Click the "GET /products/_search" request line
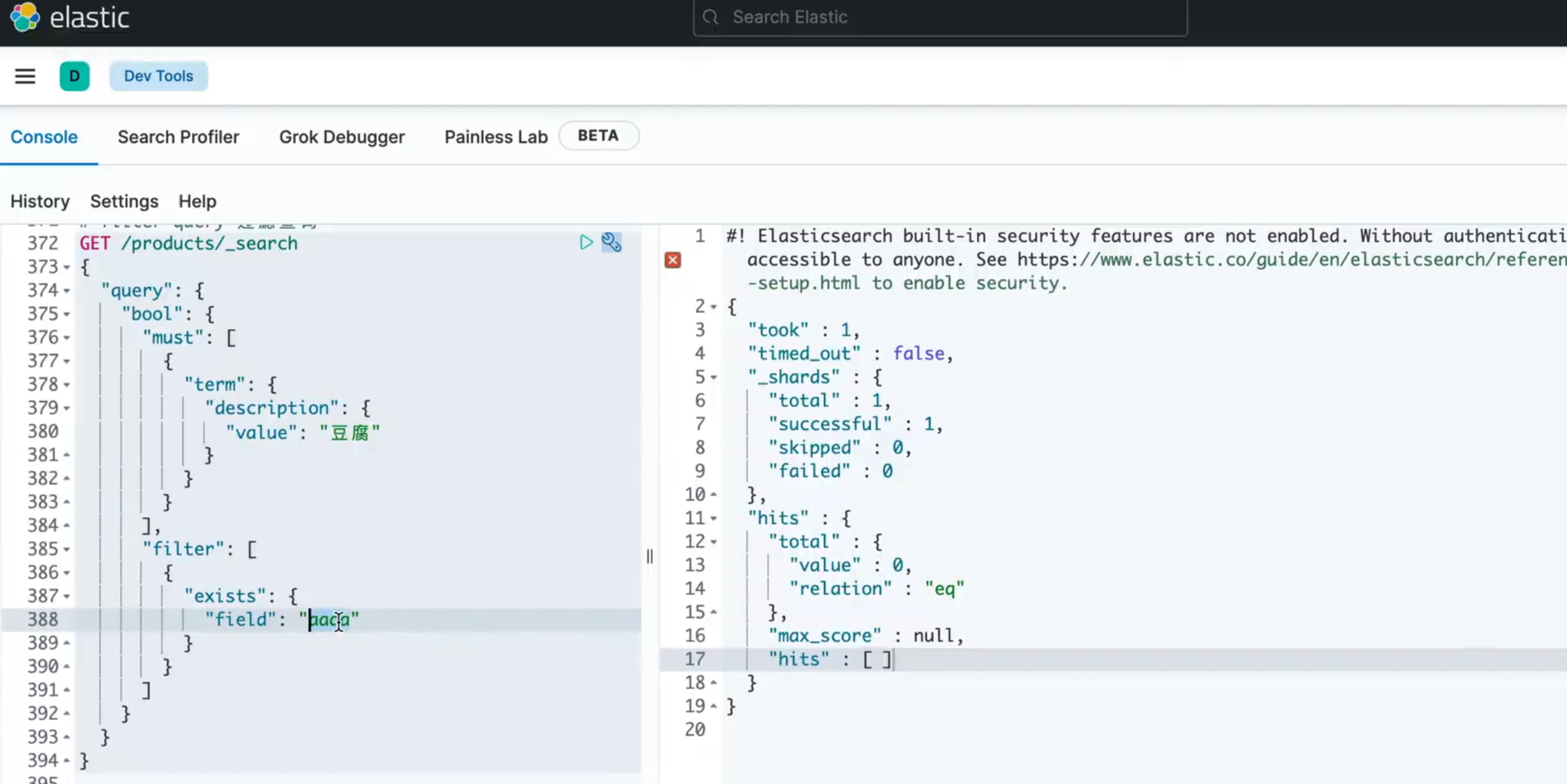 pos(189,243)
